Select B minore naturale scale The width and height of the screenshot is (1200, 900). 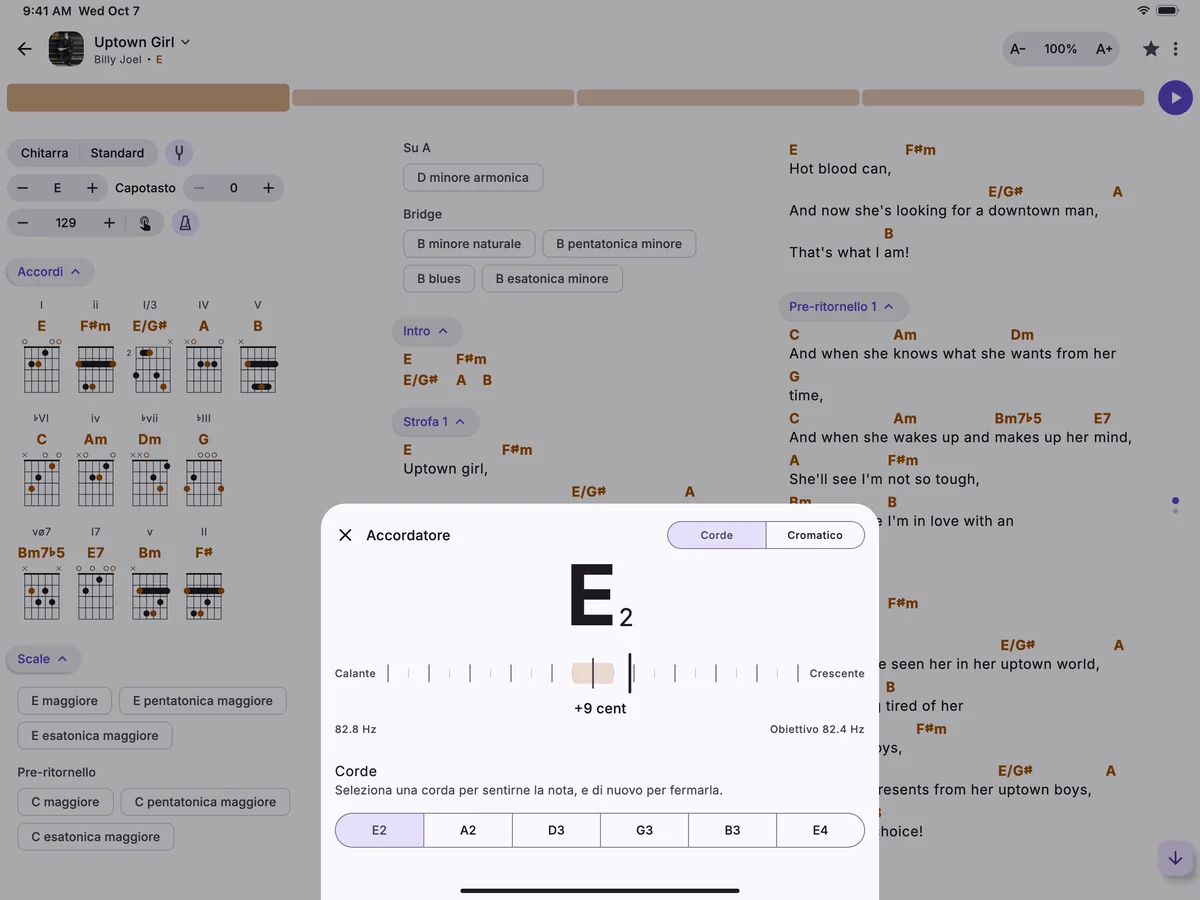[469, 244]
